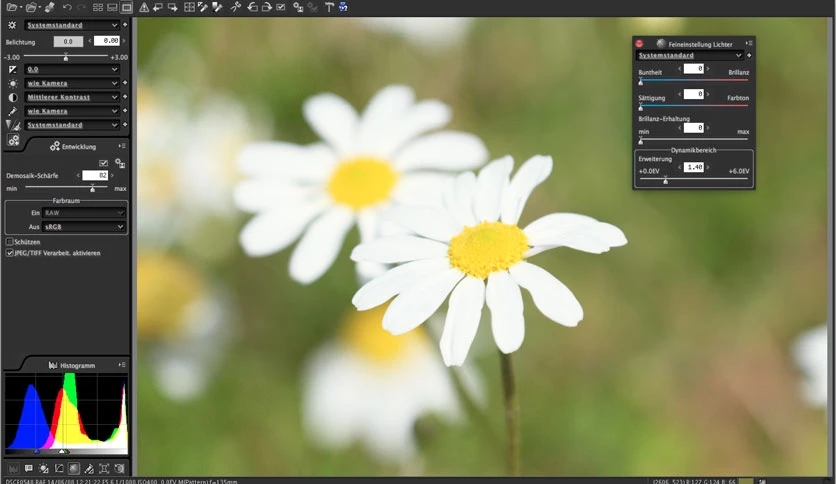Image resolution: width=836 pixels, height=484 pixels.
Task: Open the Aus sRGB color space dropdown
Action: [84, 227]
